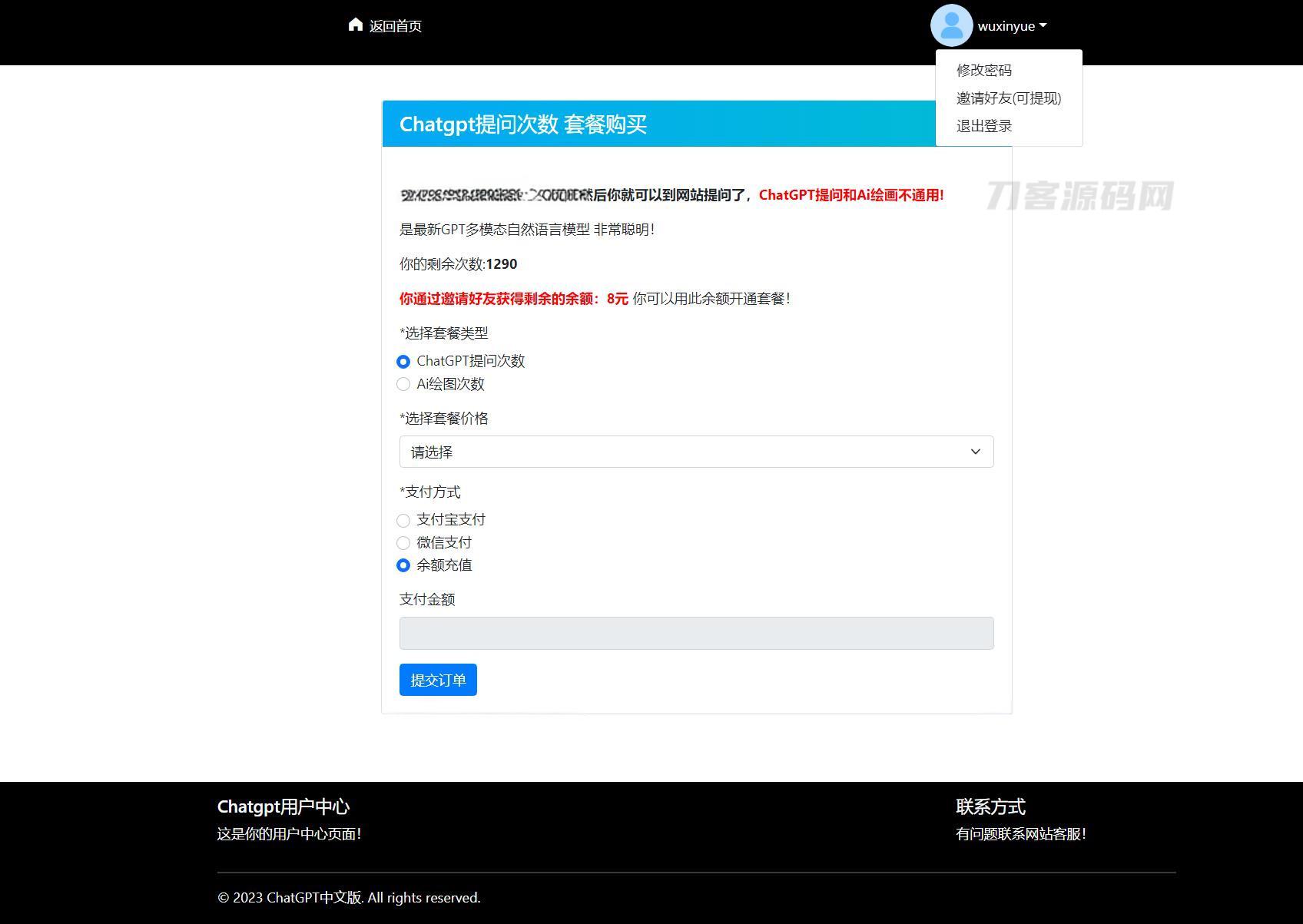The height and width of the screenshot is (924, 1303).
Task: Select the ChatGPT提问次数 package type
Action: coord(403,361)
